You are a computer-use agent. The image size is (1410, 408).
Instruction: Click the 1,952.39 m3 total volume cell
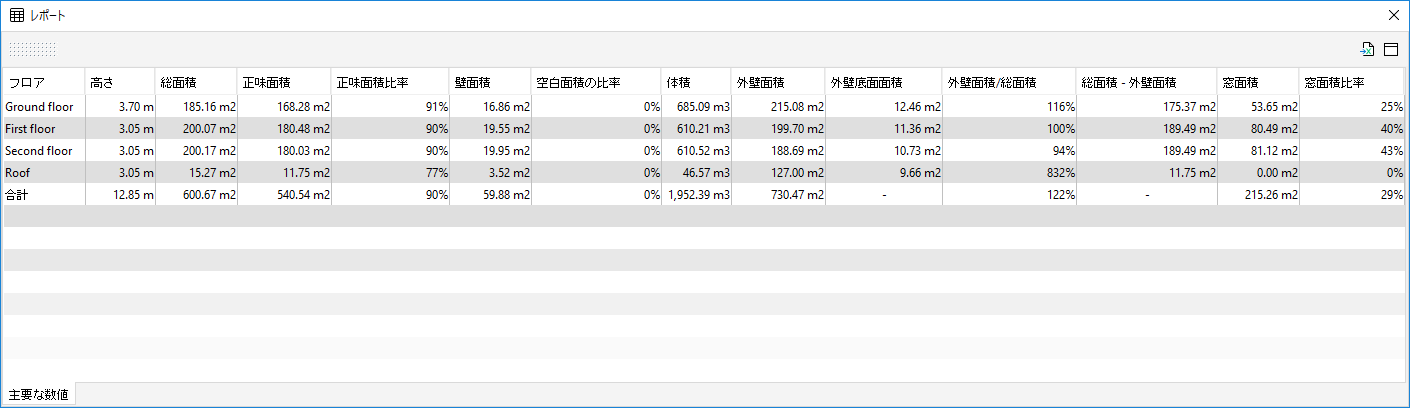[696, 194]
